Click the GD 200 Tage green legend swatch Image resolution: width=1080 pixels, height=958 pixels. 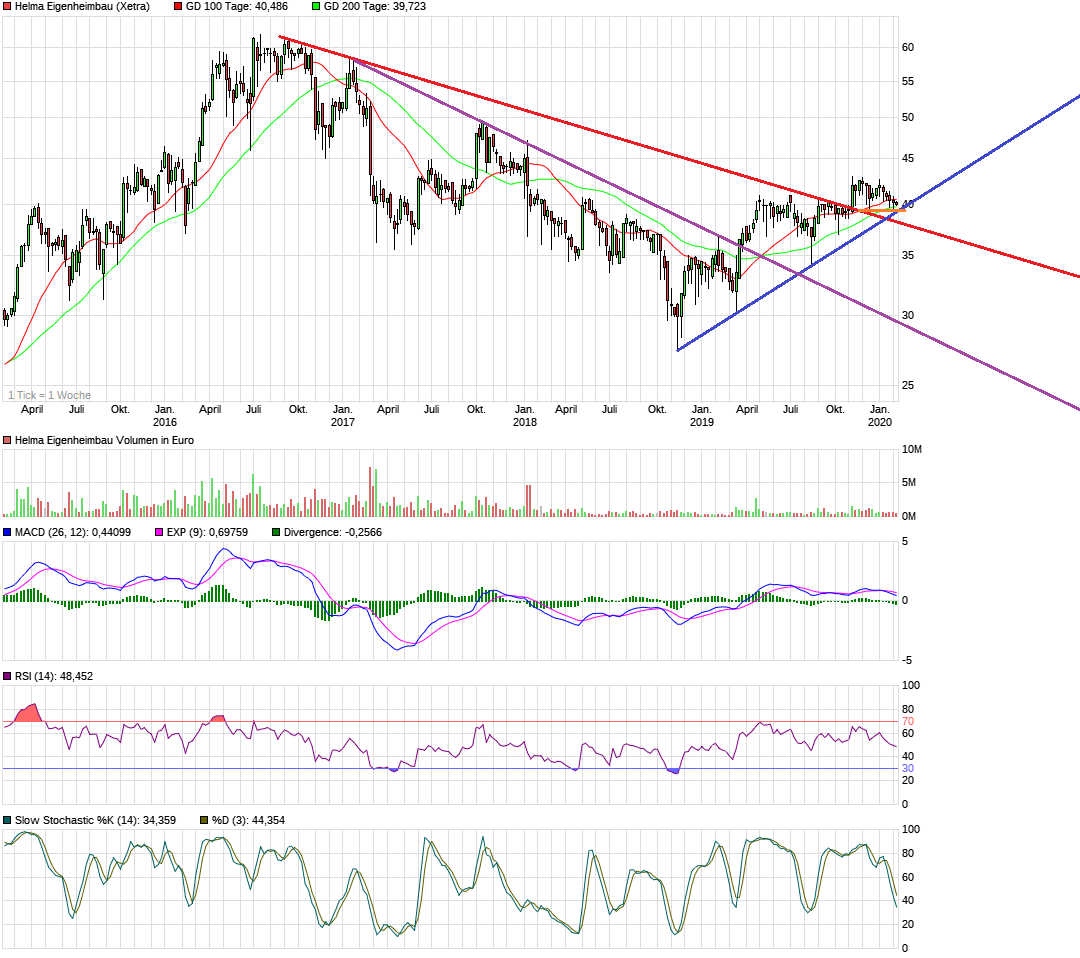[316, 6]
